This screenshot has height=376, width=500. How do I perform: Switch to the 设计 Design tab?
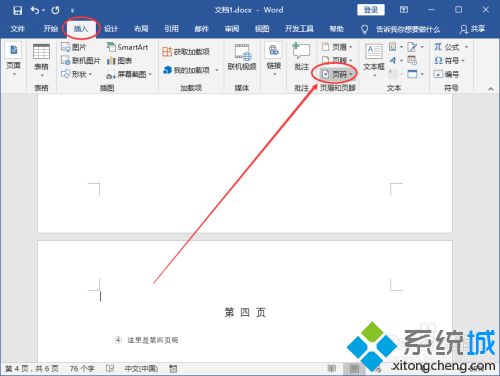[x=111, y=29]
